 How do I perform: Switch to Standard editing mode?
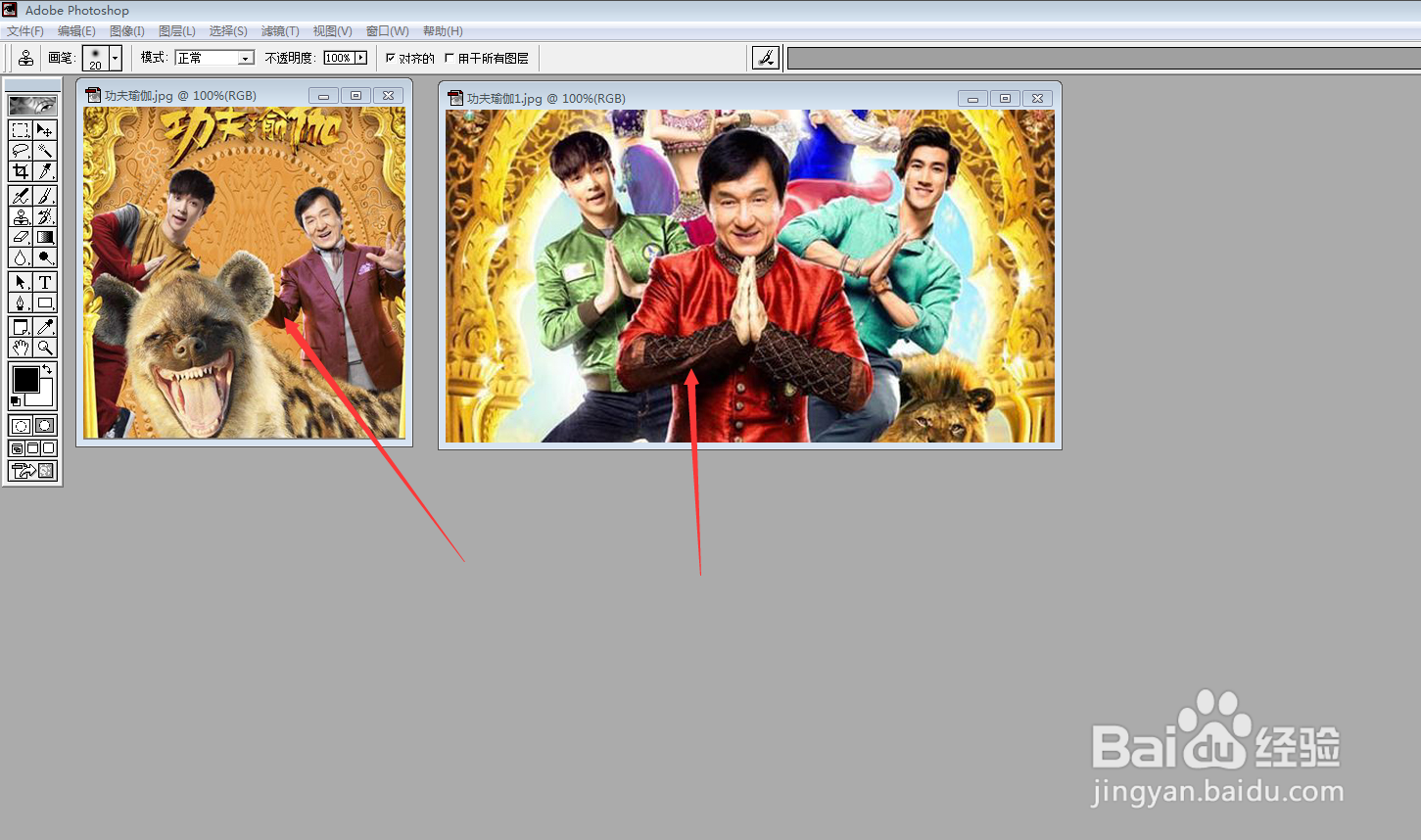[21, 426]
